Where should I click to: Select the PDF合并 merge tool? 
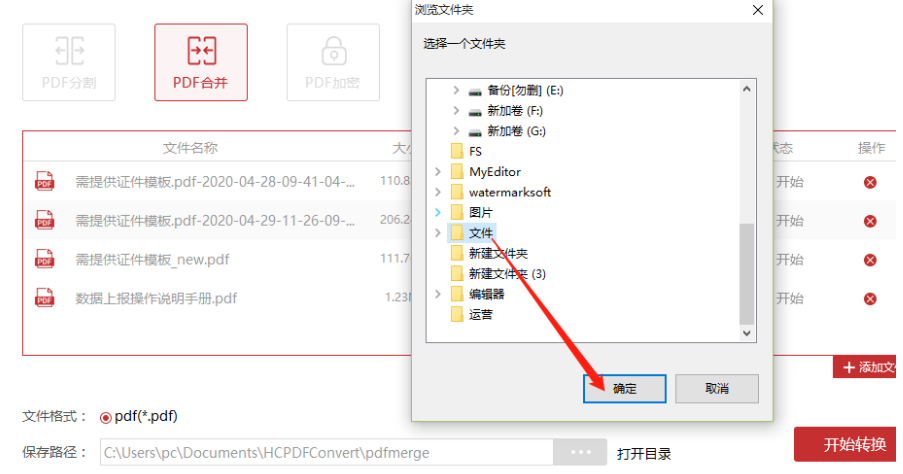point(201,62)
